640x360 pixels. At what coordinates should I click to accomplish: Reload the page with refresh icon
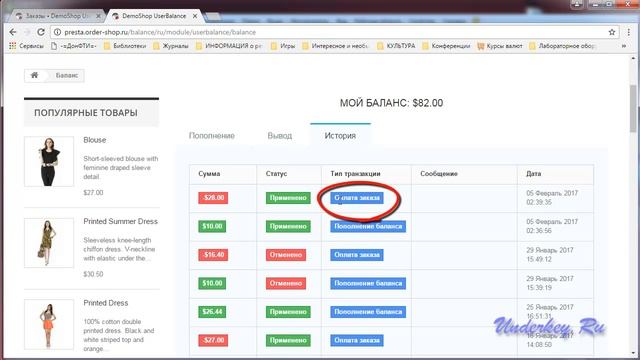point(40,32)
